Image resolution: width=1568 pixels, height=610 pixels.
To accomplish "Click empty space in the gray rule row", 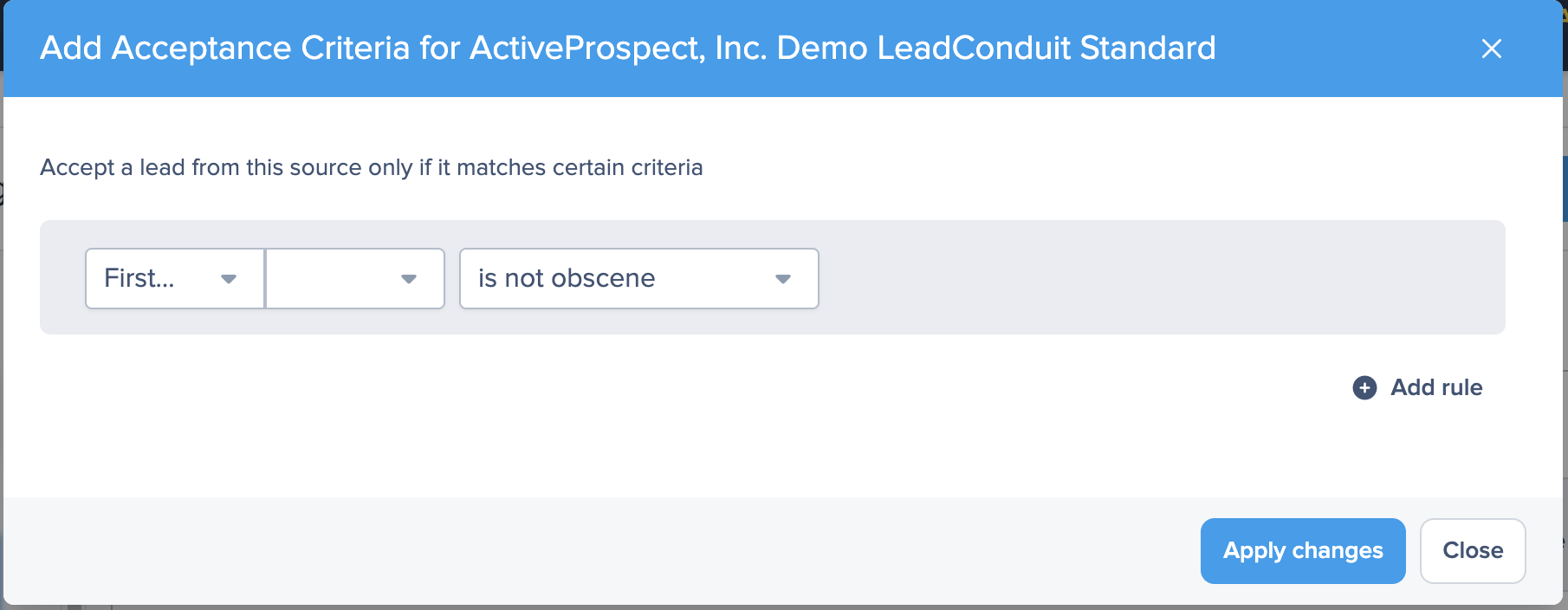I will tap(1126, 277).
